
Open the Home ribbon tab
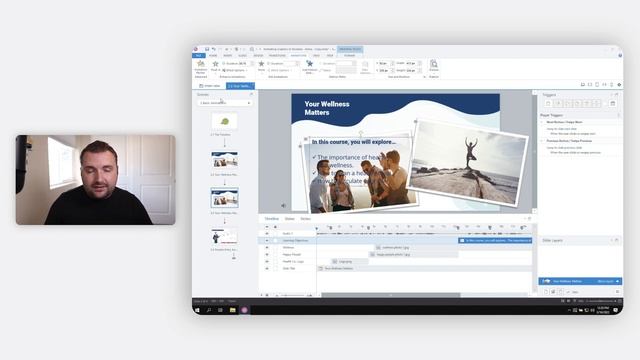pyautogui.click(x=213, y=56)
